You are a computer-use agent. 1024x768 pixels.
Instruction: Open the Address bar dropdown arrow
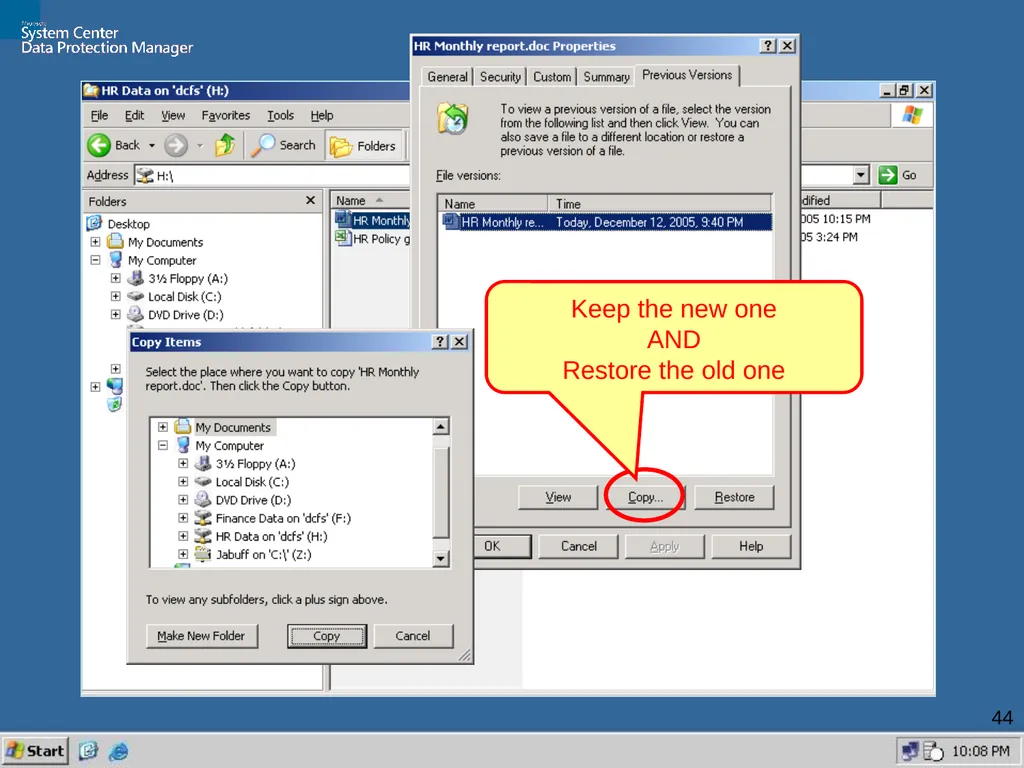pos(861,175)
